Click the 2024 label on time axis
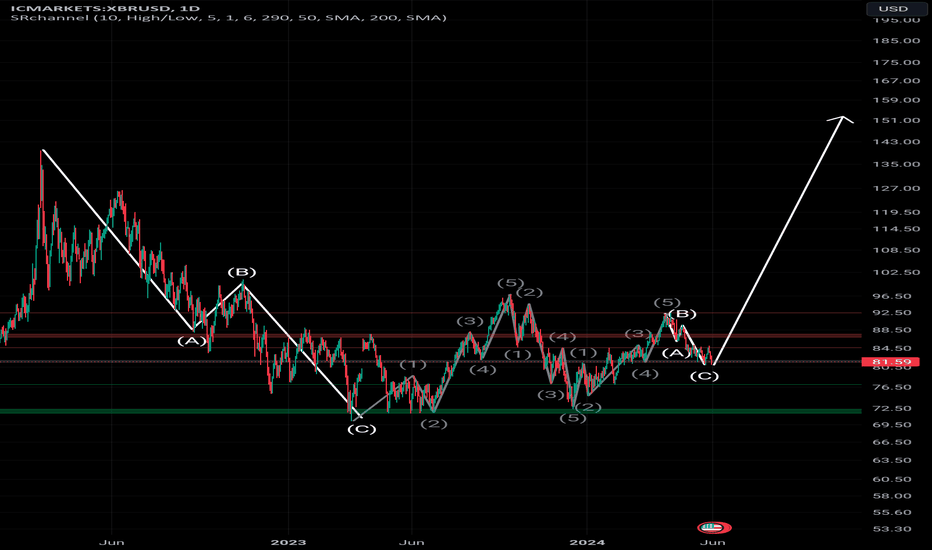The height and width of the screenshot is (550, 932). (587, 542)
